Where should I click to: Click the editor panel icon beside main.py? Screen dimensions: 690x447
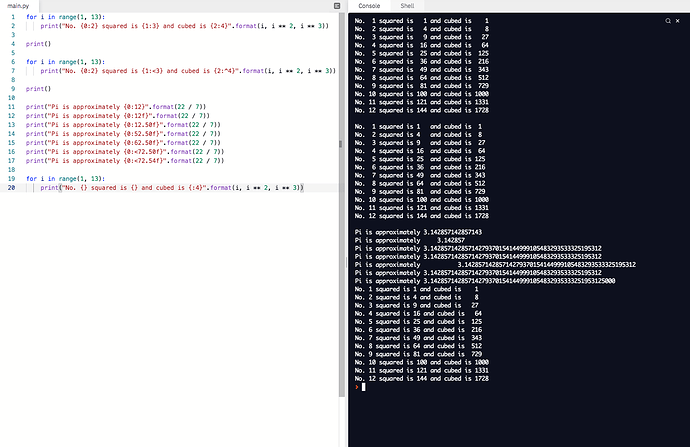click(x=338, y=6)
